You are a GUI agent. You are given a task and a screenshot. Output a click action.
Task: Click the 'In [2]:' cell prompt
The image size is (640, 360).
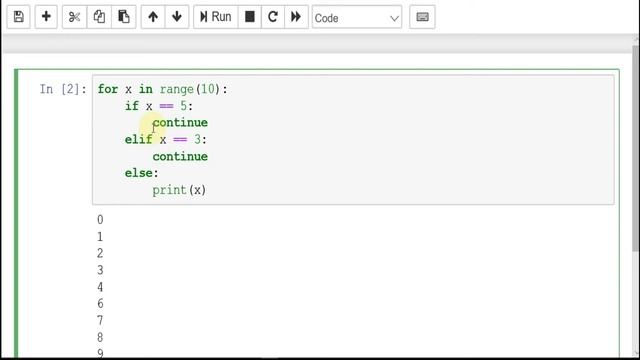tap(63, 89)
